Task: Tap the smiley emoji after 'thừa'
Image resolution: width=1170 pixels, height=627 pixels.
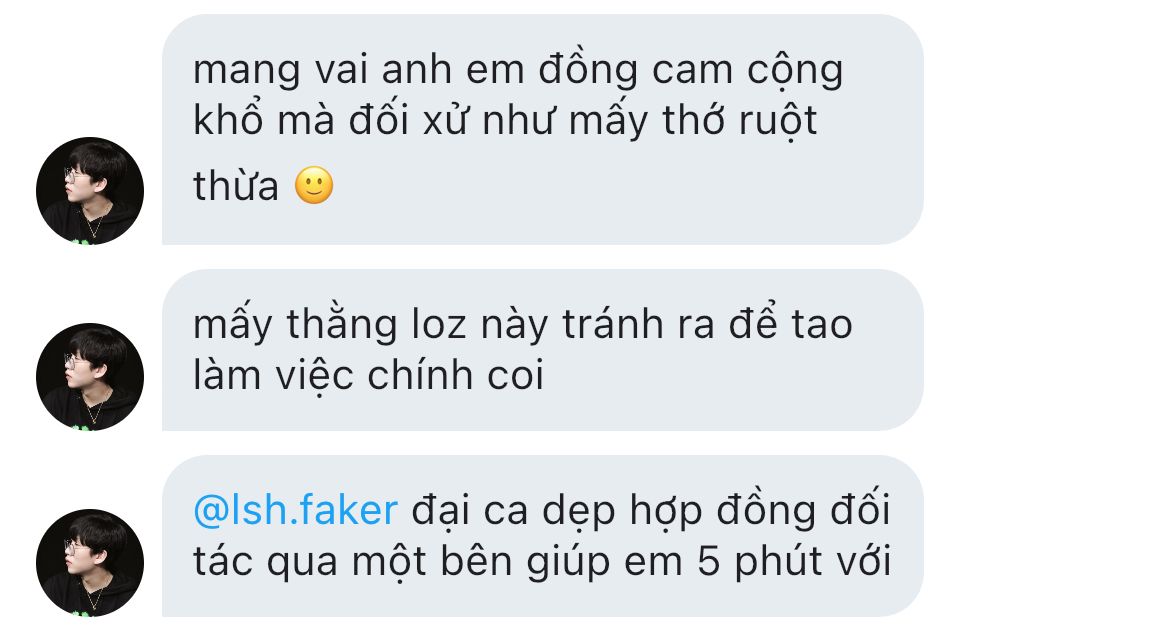Action: (314, 185)
